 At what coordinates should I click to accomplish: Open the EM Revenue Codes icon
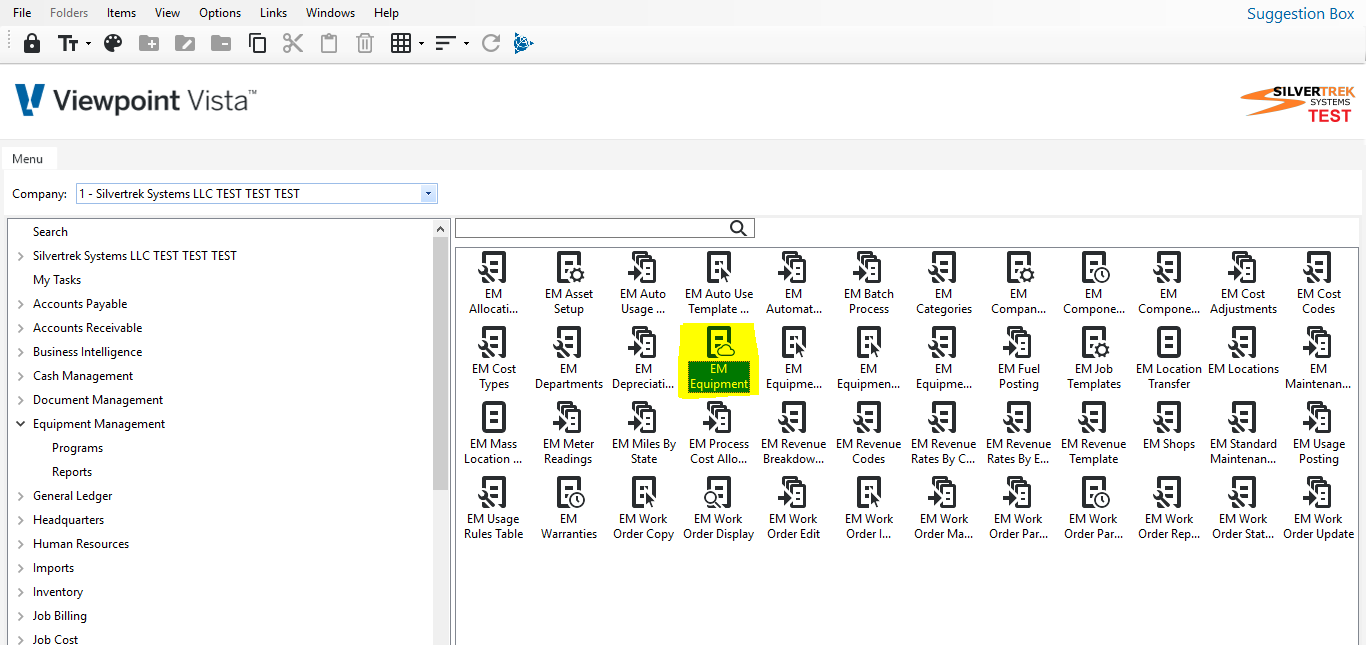(869, 434)
